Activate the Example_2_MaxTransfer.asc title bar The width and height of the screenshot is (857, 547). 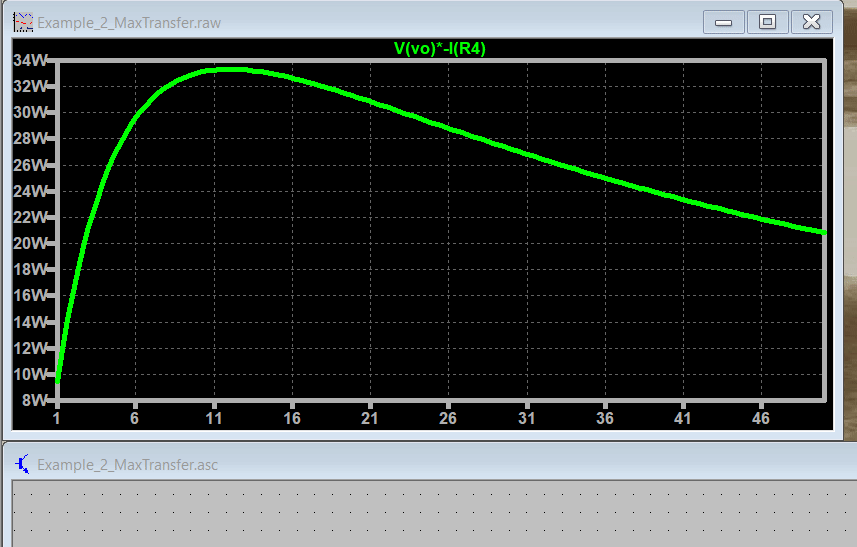[x=127, y=464]
